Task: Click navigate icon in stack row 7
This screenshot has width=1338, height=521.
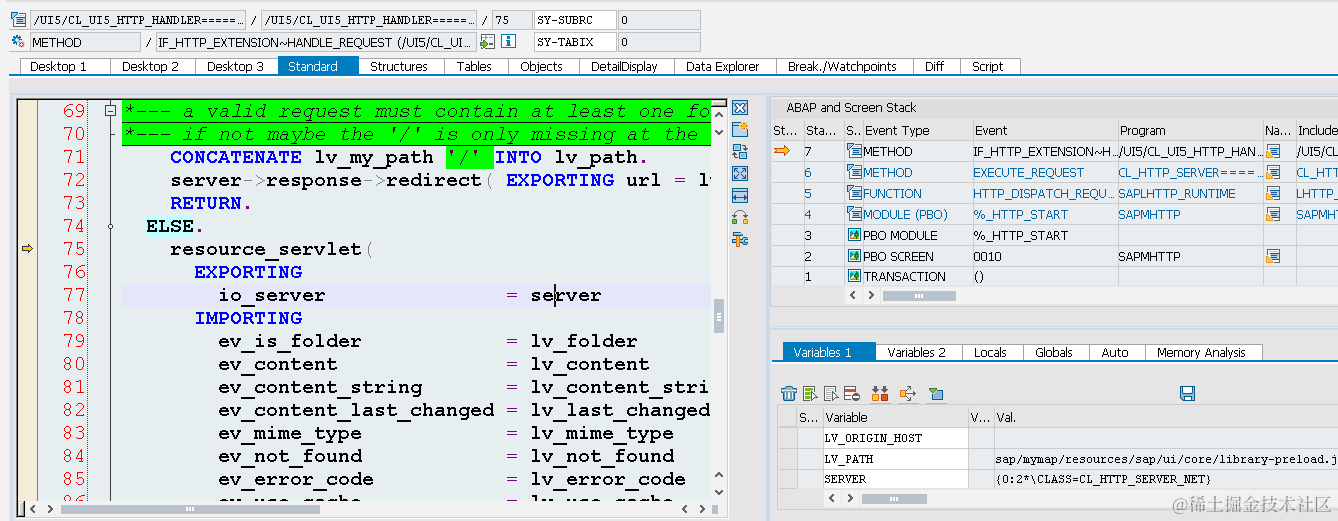Action: click(1273, 151)
